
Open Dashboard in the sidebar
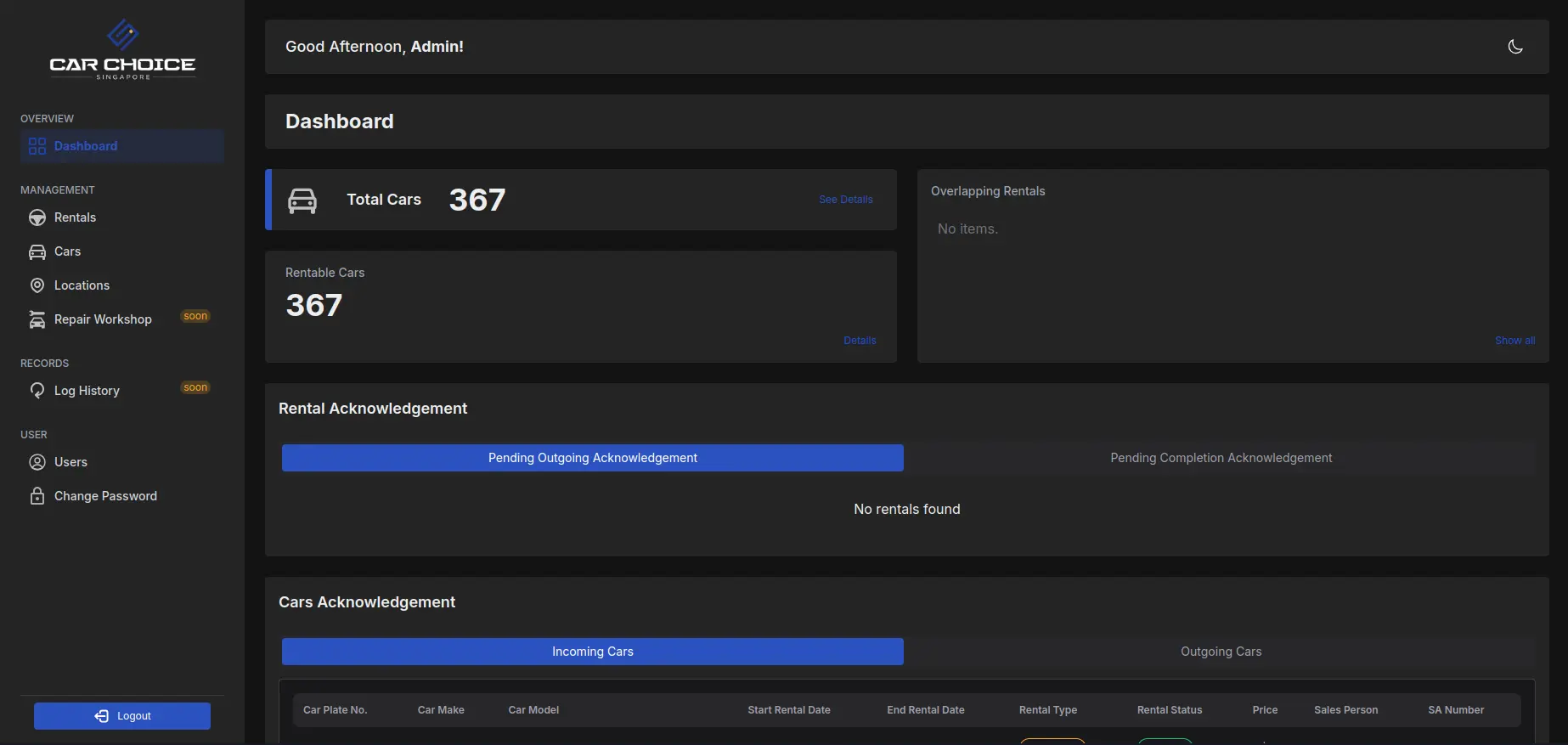point(122,146)
